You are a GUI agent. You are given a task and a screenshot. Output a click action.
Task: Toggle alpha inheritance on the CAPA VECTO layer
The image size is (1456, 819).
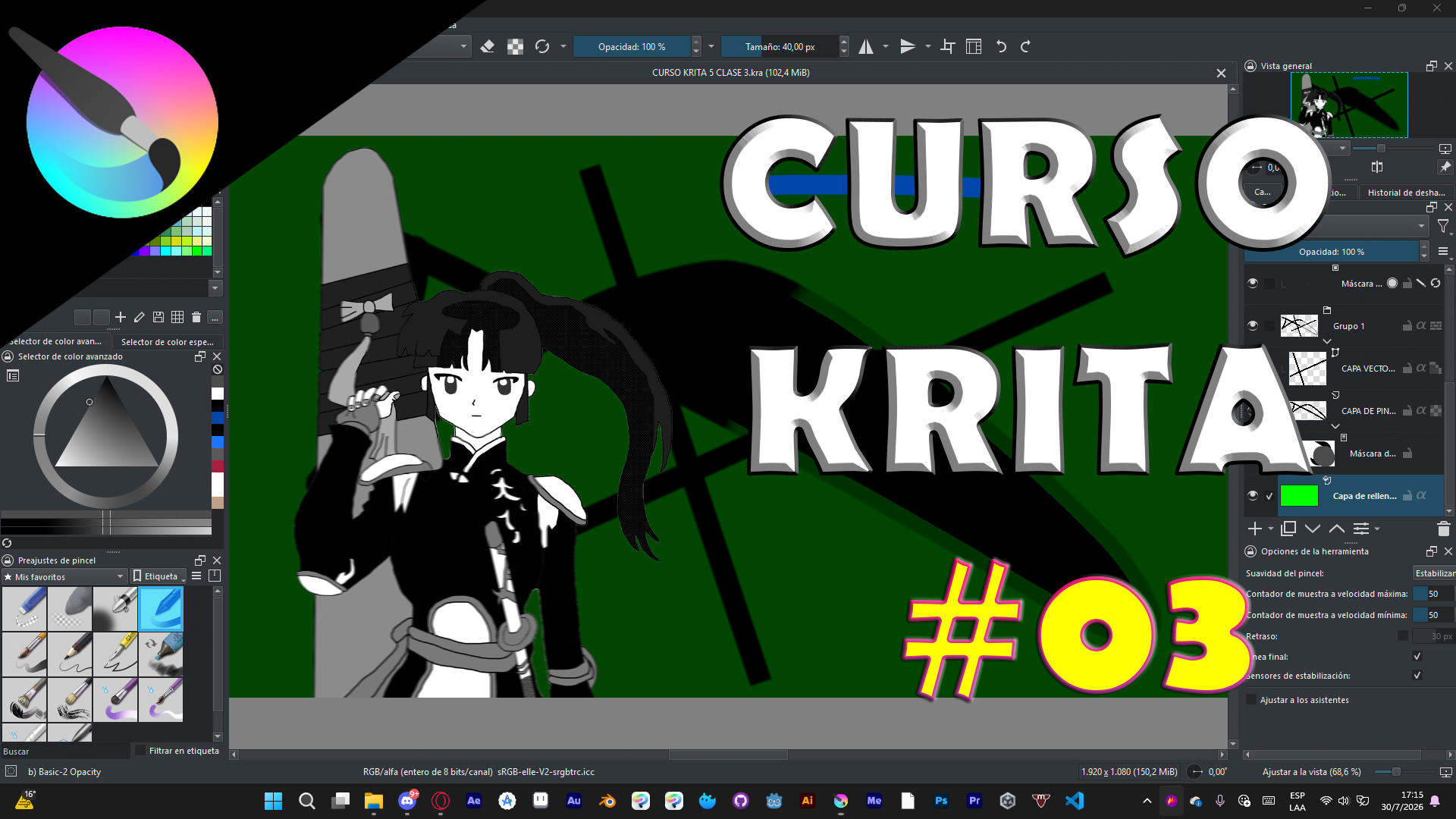pyautogui.click(x=1421, y=369)
